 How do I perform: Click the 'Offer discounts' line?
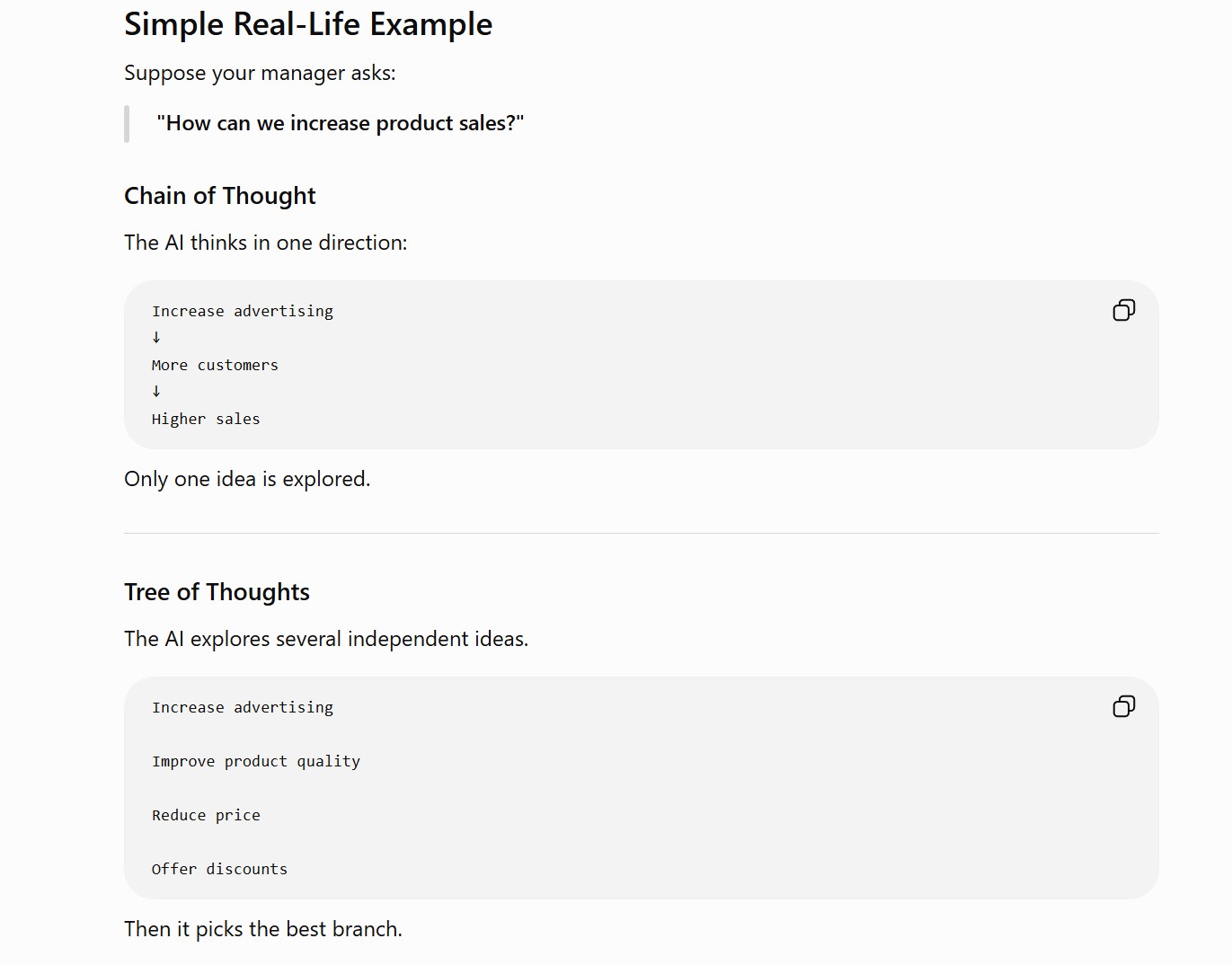click(x=219, y=869)
